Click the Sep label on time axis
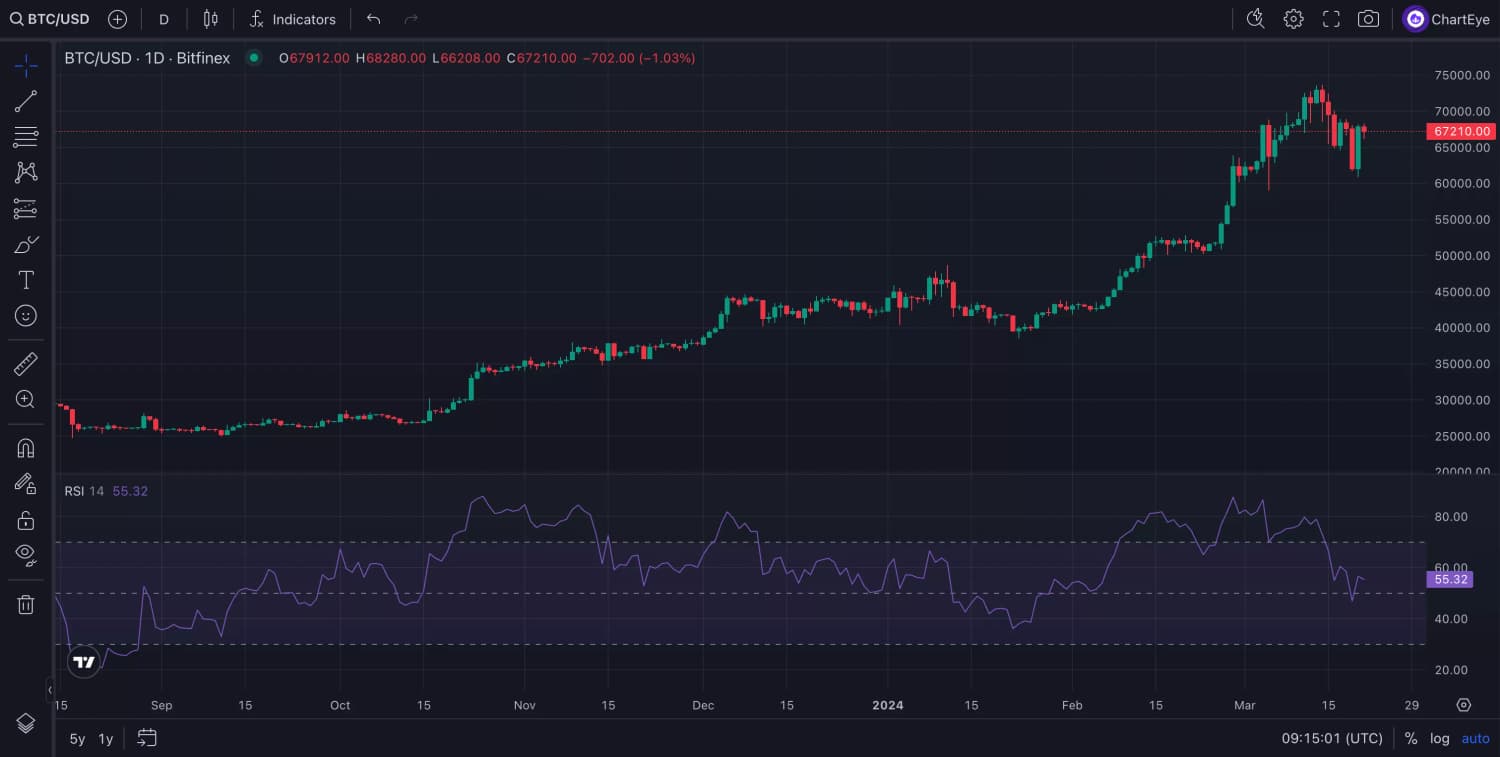1500x757 pixels. click(161, 705)
